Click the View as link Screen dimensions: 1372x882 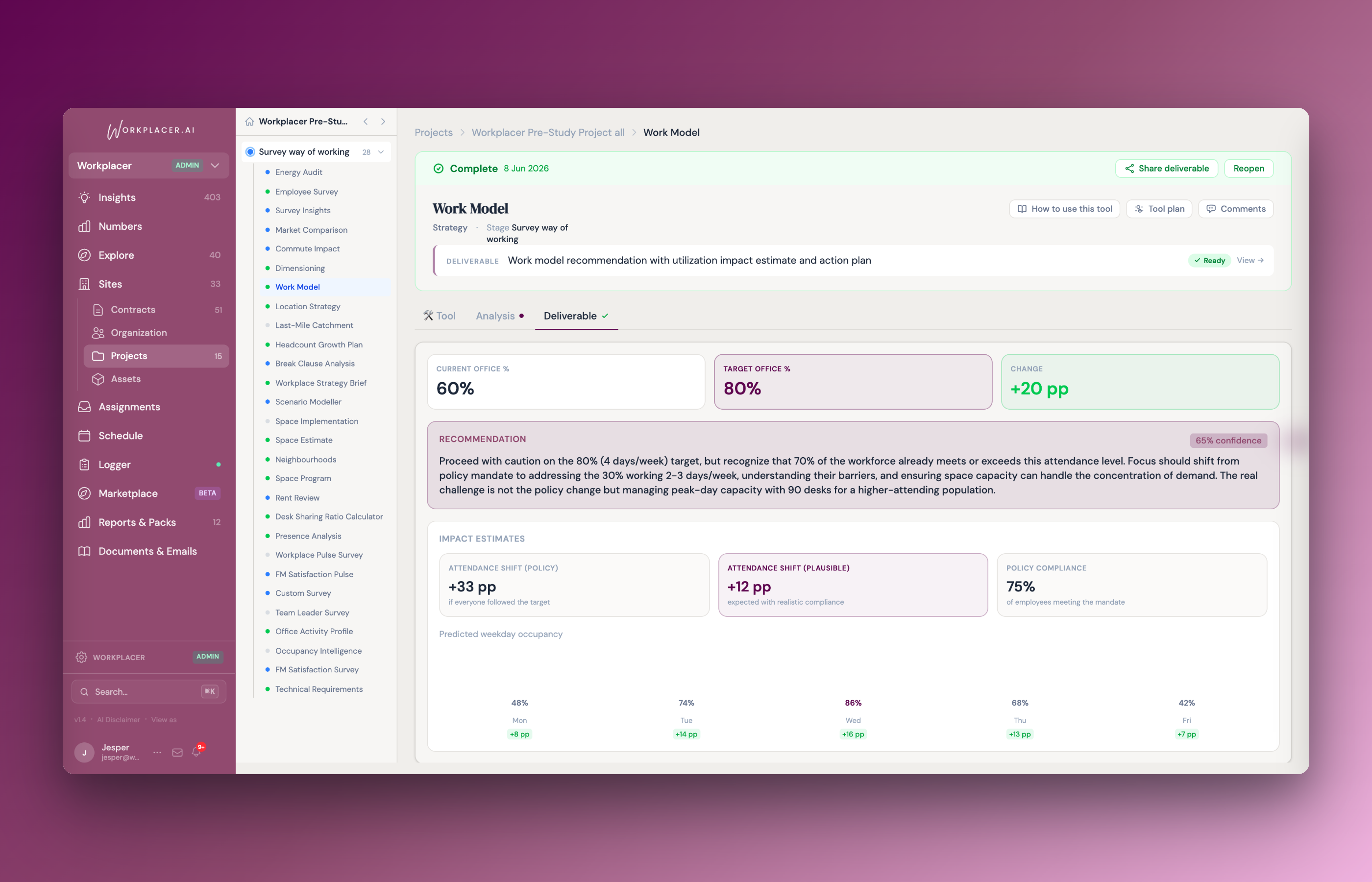click(164, 720)
